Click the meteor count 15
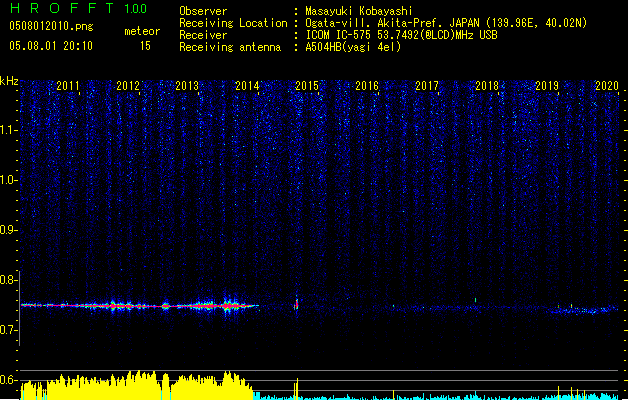 click(x=145, y=46)
